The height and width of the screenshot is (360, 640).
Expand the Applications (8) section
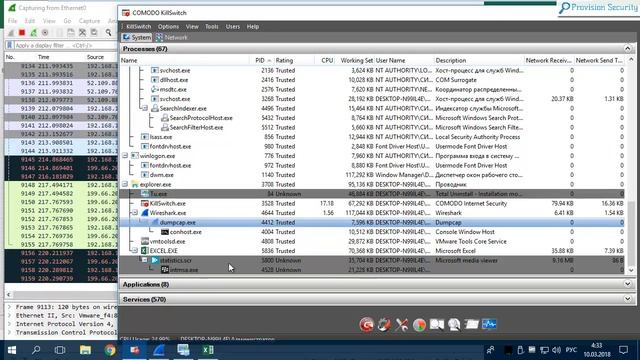(627, 284)
